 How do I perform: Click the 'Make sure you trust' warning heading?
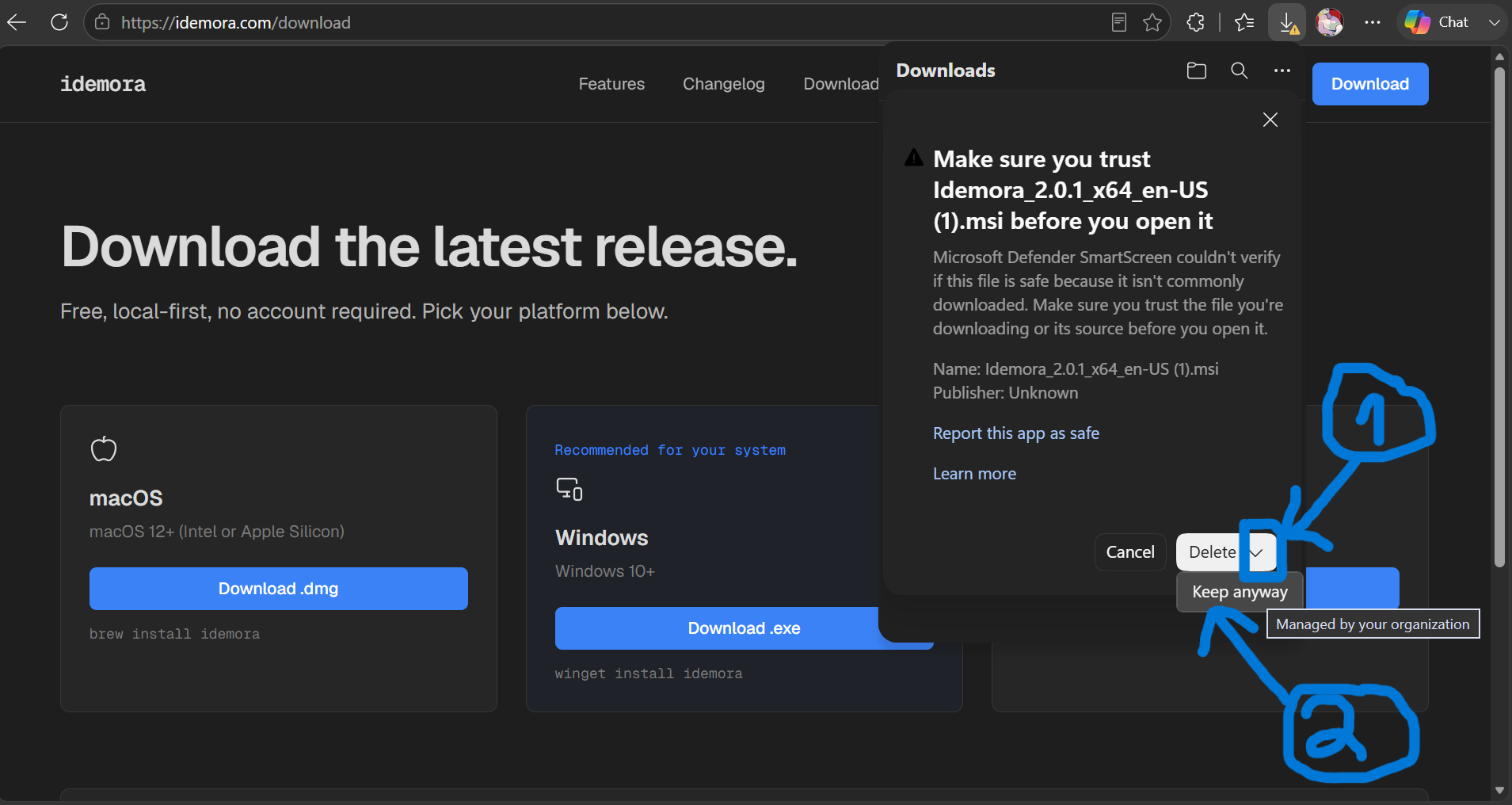[1072, 190]
